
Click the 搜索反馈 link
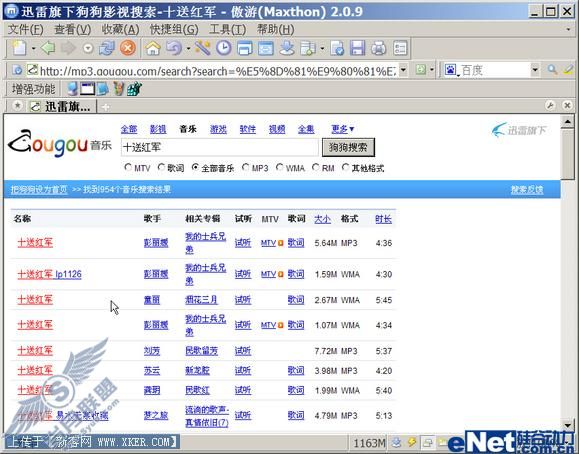pyautogui.click(x=527, y=190)
